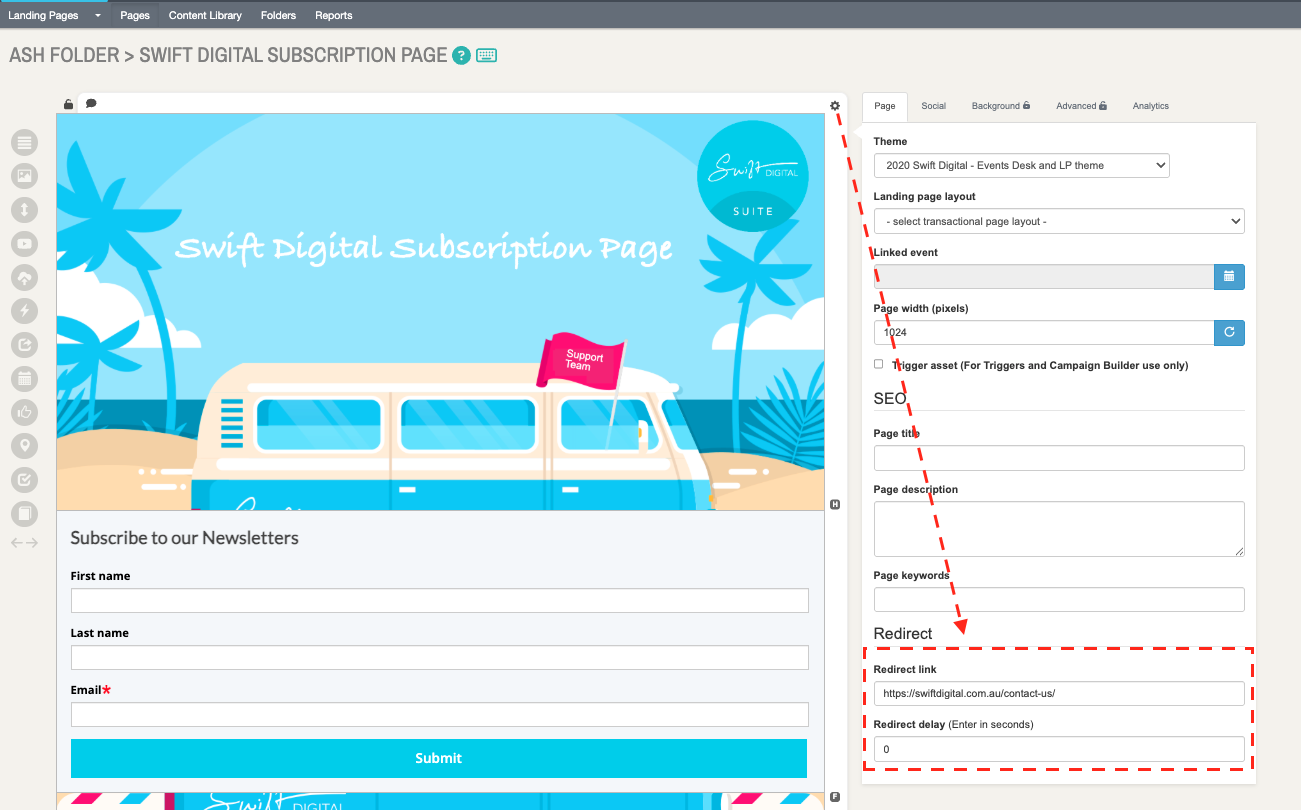Image resolution: width=1301 pixels, height=810 pixels.
Task: Expand the Landing Pages menu arrow
Action: click(x=97, y=16)
